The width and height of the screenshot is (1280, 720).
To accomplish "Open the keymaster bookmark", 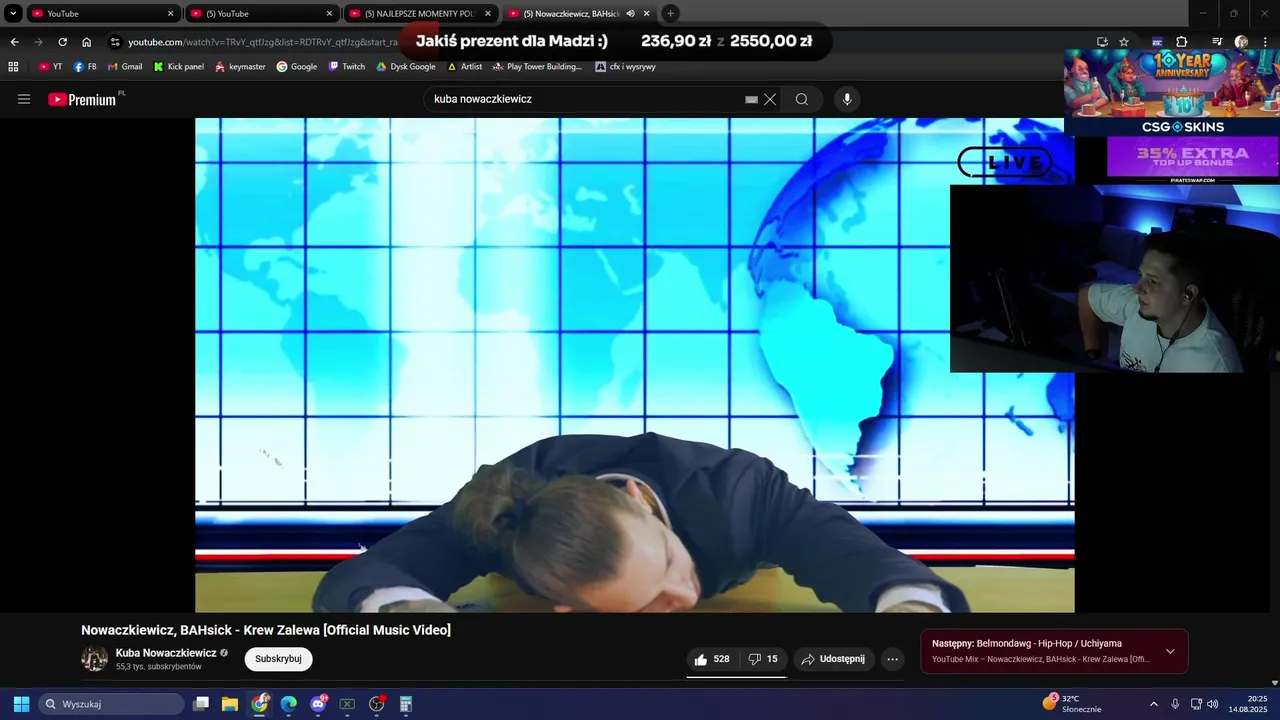I will point(240,67).
